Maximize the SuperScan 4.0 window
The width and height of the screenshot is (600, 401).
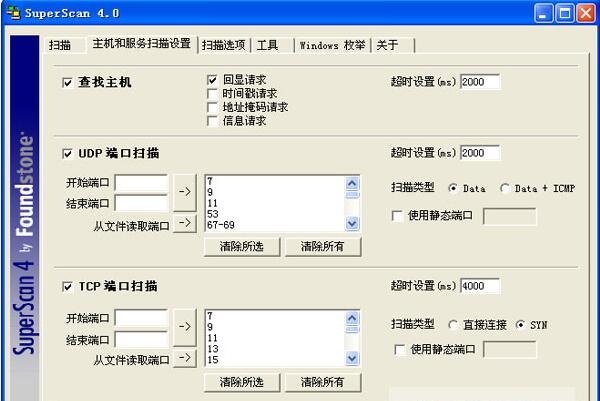tap(565, 13)
